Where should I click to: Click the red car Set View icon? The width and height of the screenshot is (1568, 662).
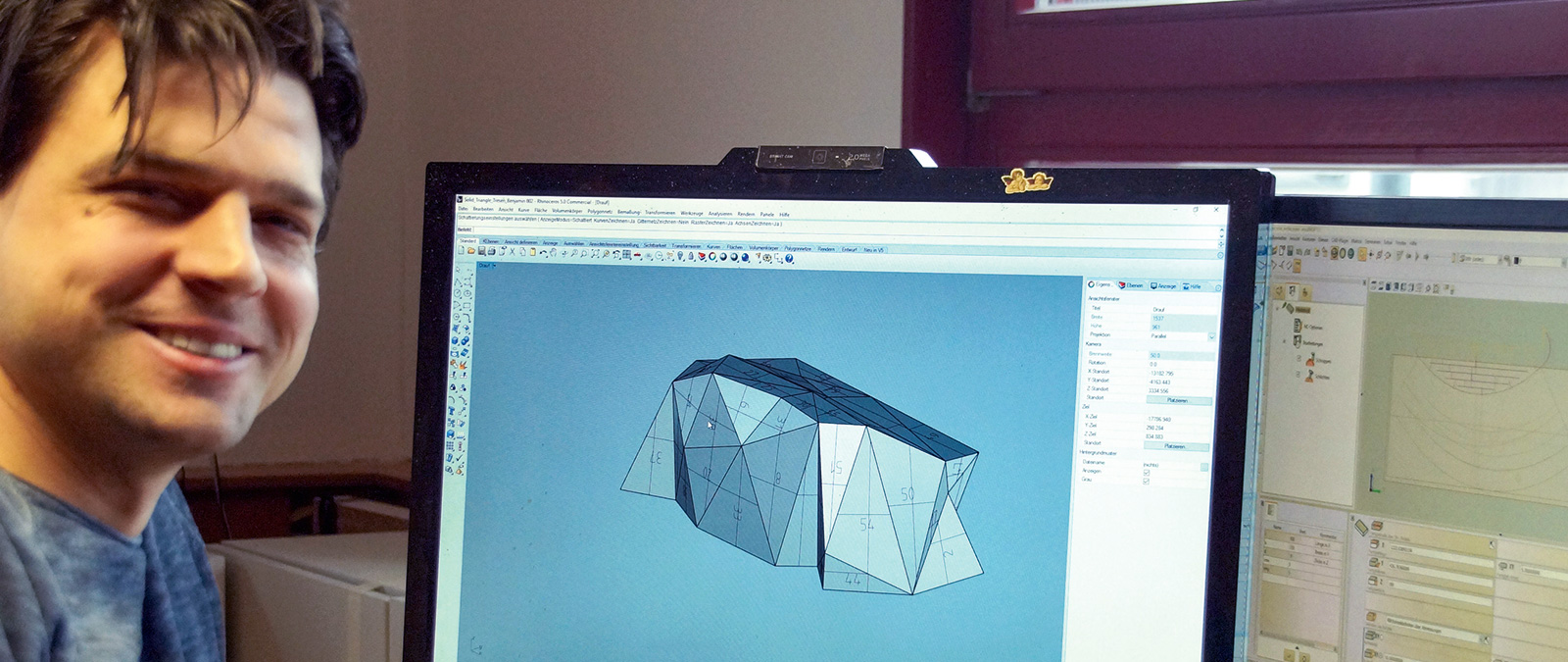(637, 255)
